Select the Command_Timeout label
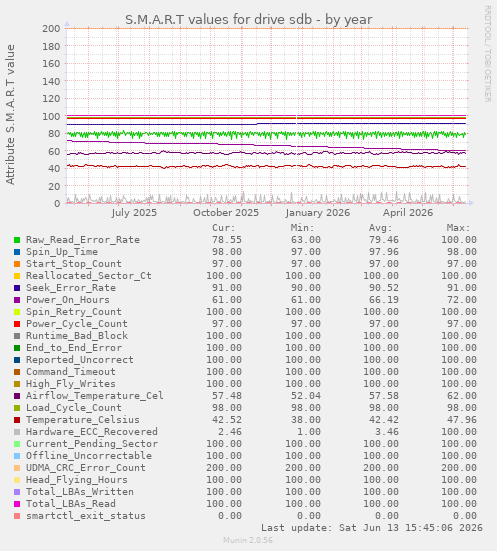The width and height of the screenshot is (497, 551). point(71,372)
